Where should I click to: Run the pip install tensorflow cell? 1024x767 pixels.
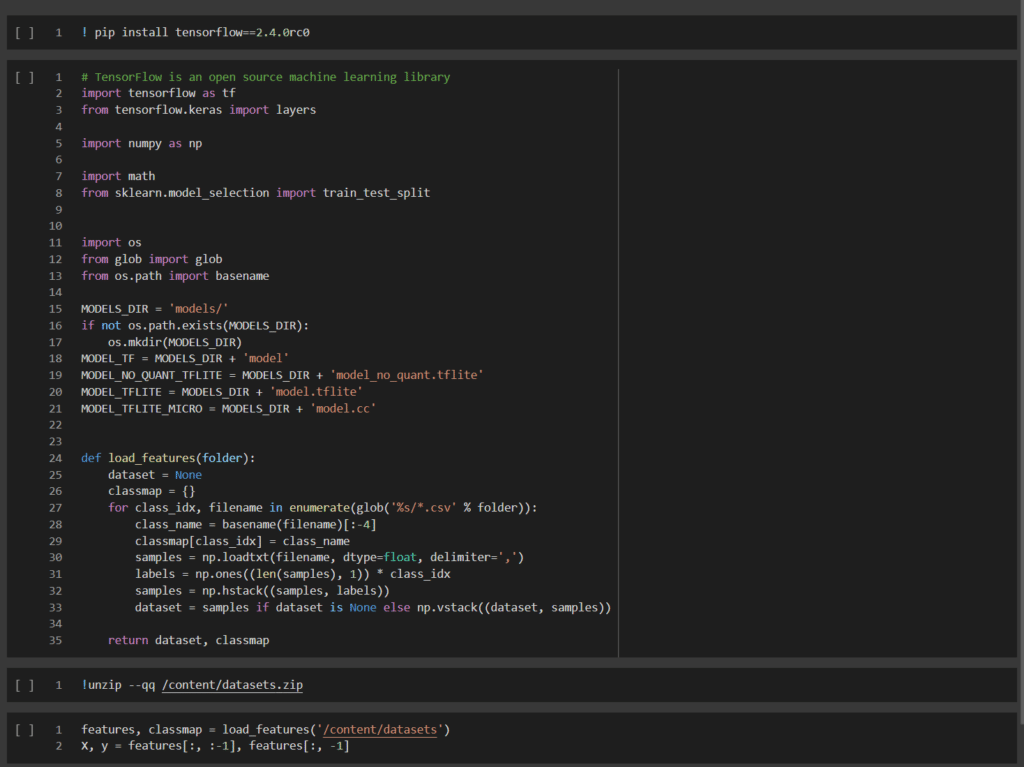coord(24,33)
